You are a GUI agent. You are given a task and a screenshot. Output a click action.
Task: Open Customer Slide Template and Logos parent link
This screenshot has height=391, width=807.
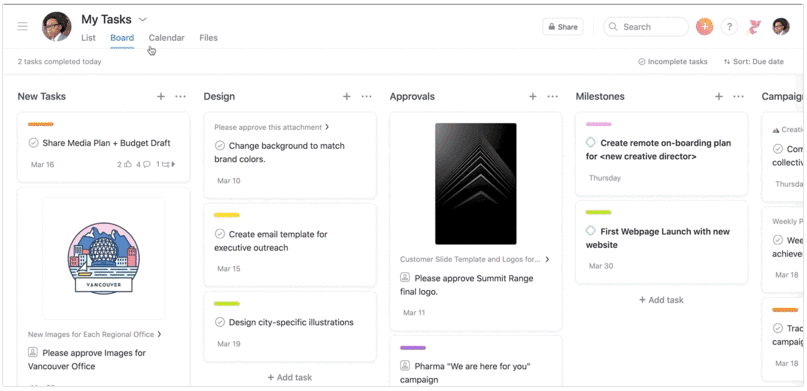pyautogui.click(x=475, y=259)
